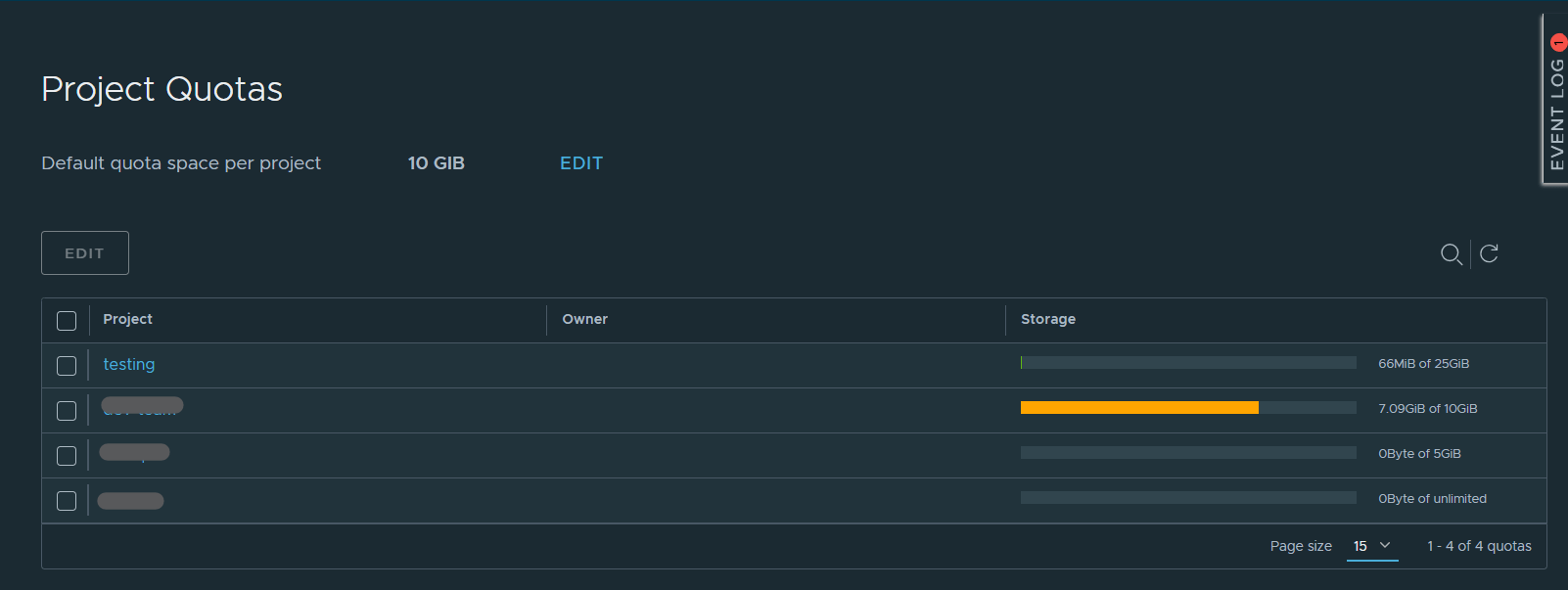Click the refresh icon above the quotas table
Screen dimensions: 1568x590
coord(1489,254)
